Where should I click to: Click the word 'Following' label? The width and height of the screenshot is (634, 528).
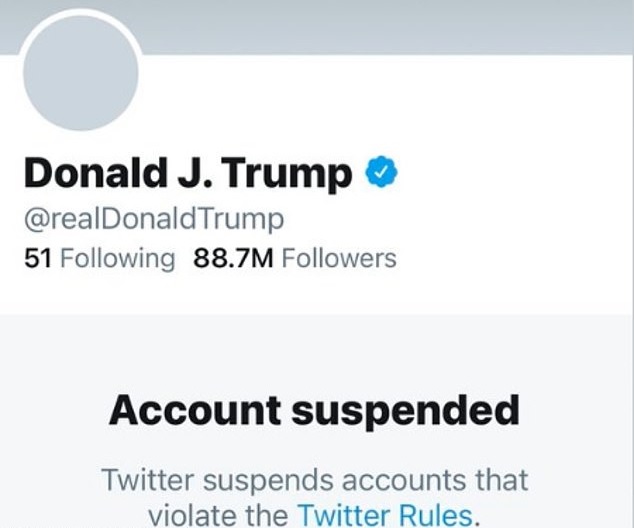117,258
